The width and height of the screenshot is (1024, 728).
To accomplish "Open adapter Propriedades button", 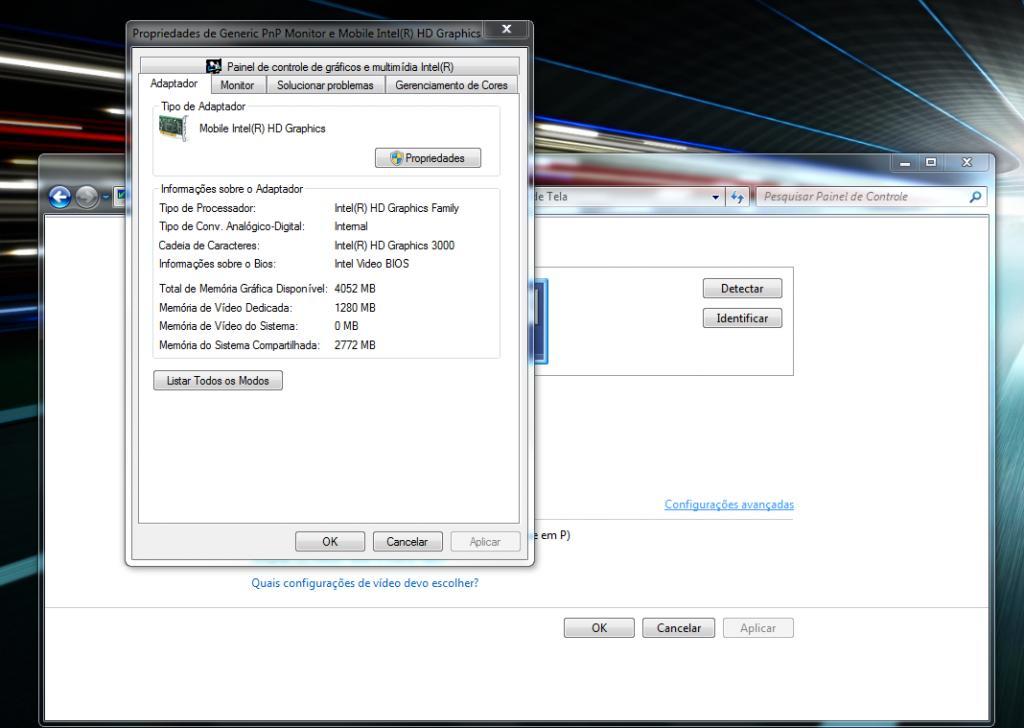I will point(428,158).
